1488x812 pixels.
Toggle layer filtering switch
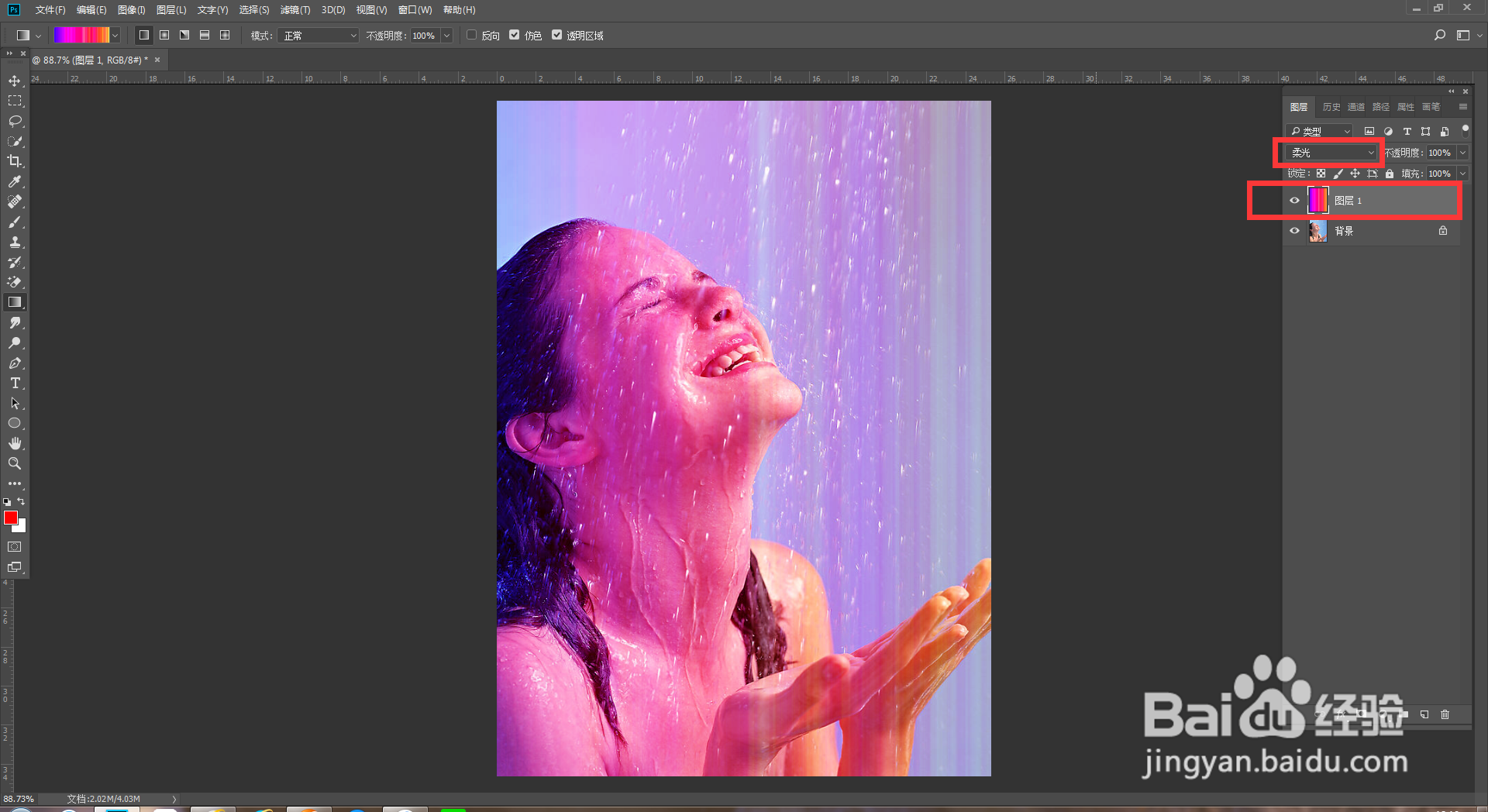click(1465, 129)
